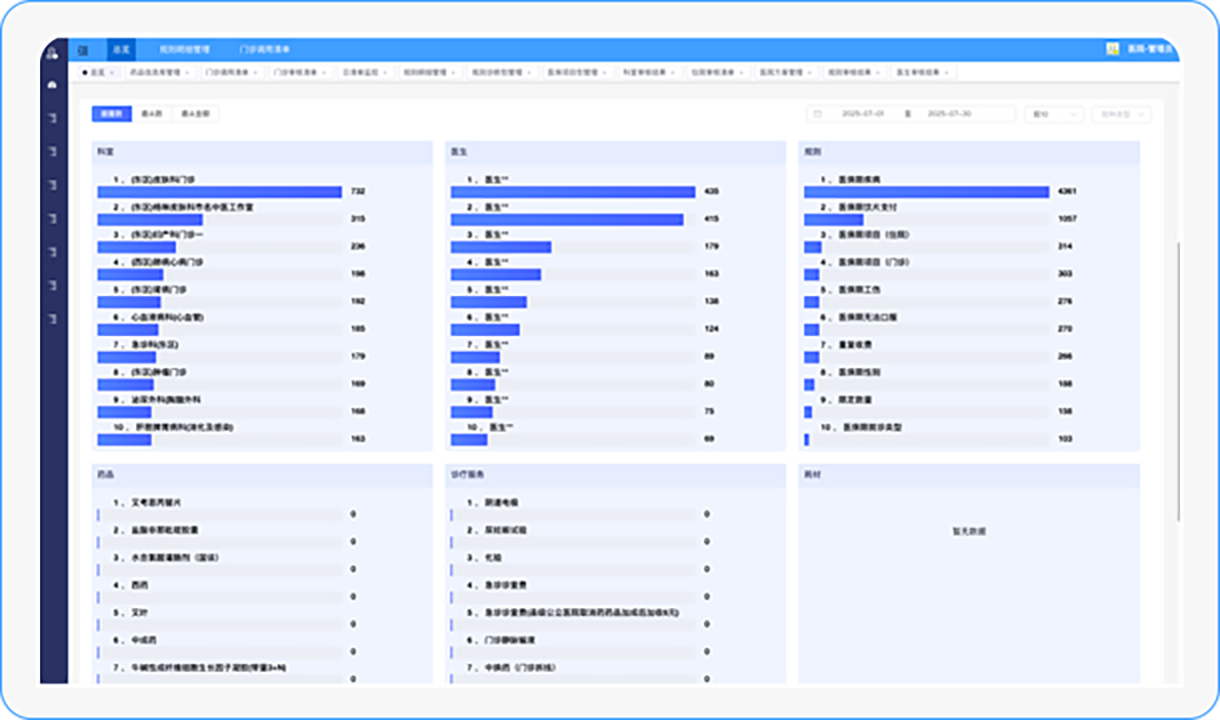Click the vertical scrollbar on the right edge
The image size is (1220, 720).
pyautogui.click(x=1178, y=380)
